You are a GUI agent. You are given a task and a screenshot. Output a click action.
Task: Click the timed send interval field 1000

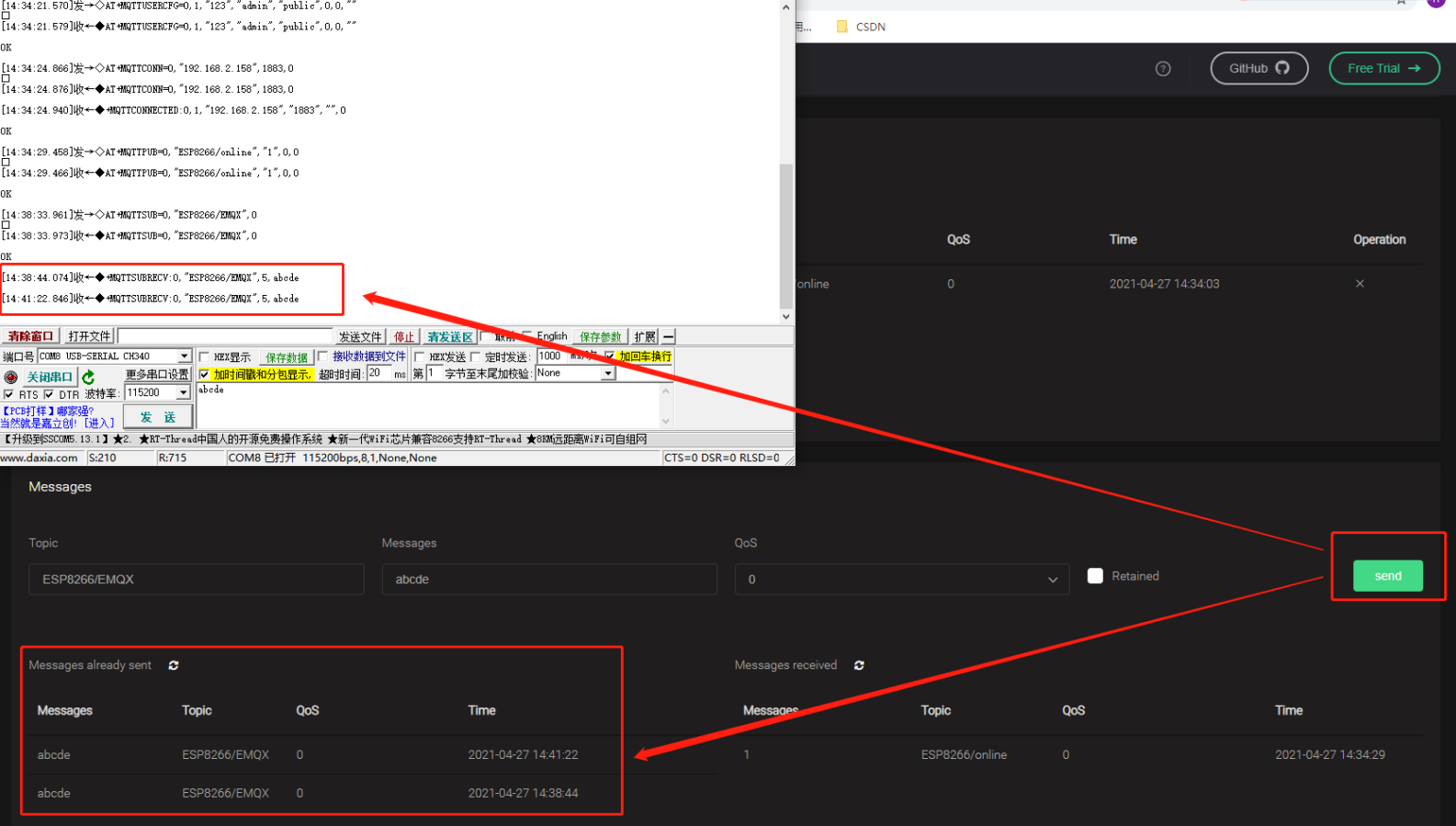pos(552,356)
